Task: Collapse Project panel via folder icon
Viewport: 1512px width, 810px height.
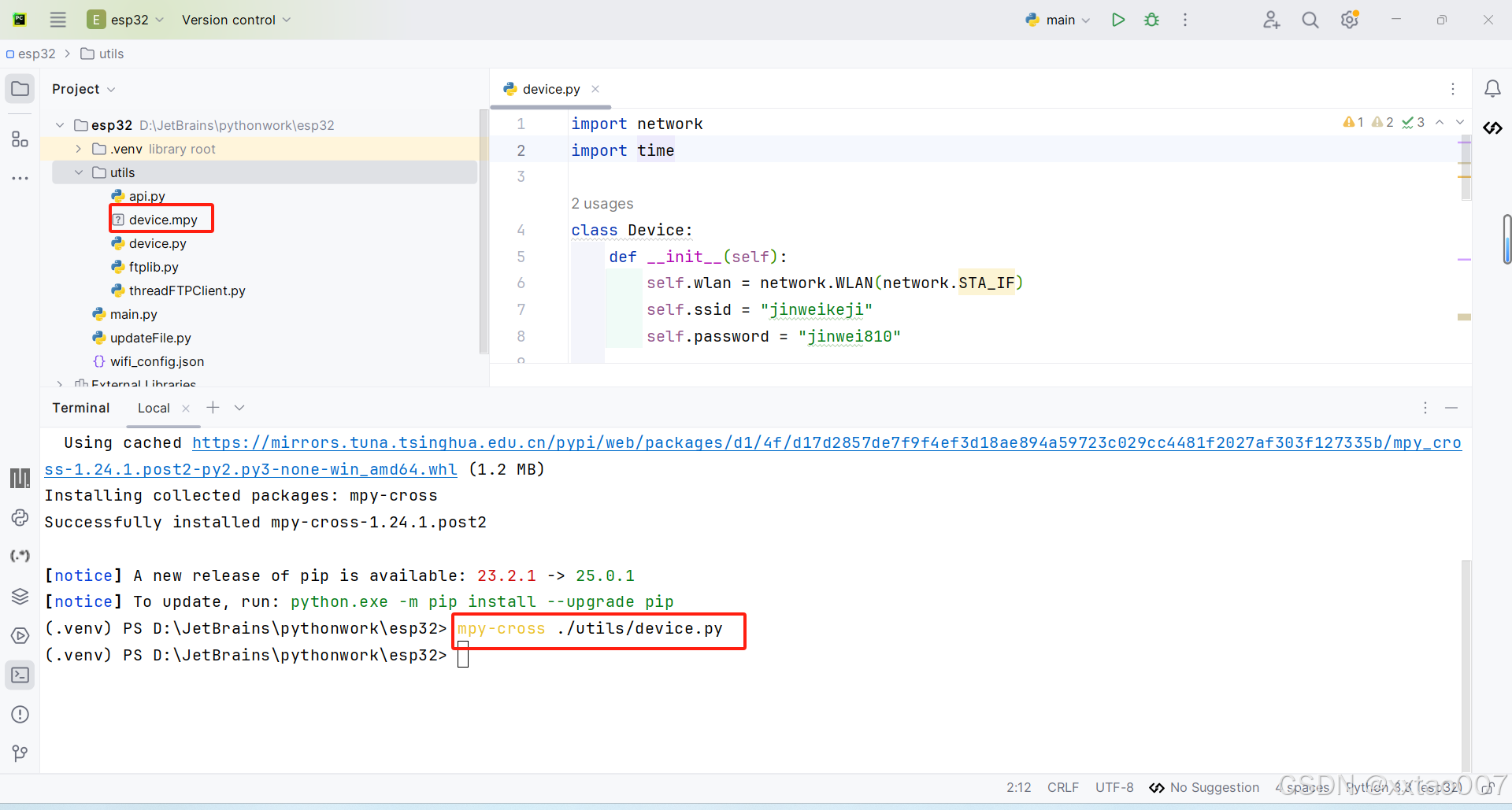Action: coord(20,88)
